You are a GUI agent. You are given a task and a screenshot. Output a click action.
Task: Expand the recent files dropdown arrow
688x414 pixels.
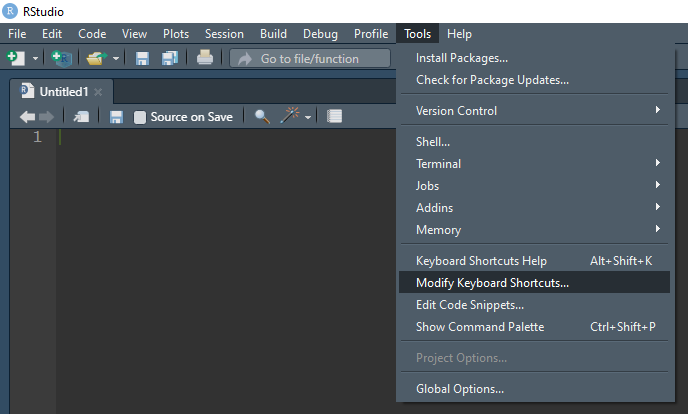[x=116, y=58]
